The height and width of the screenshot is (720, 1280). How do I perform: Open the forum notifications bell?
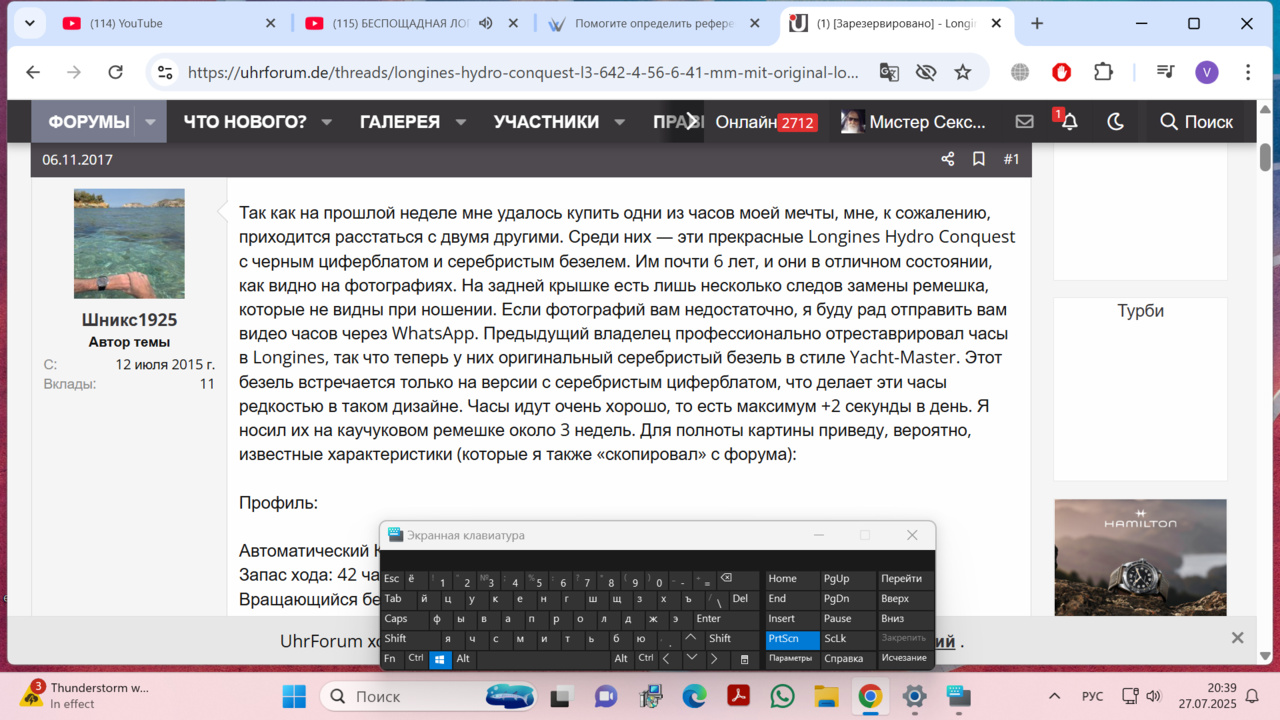(x=1069, y=122)
